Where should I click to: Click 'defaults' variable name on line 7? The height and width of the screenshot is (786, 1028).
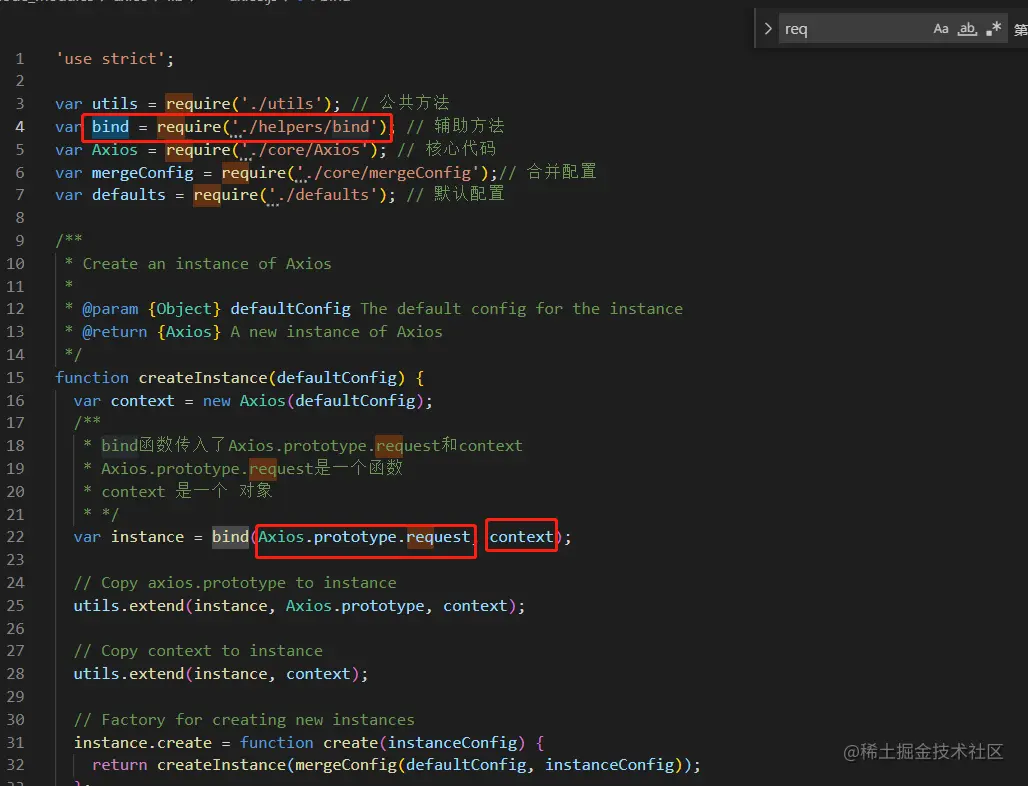pos(128,195)
